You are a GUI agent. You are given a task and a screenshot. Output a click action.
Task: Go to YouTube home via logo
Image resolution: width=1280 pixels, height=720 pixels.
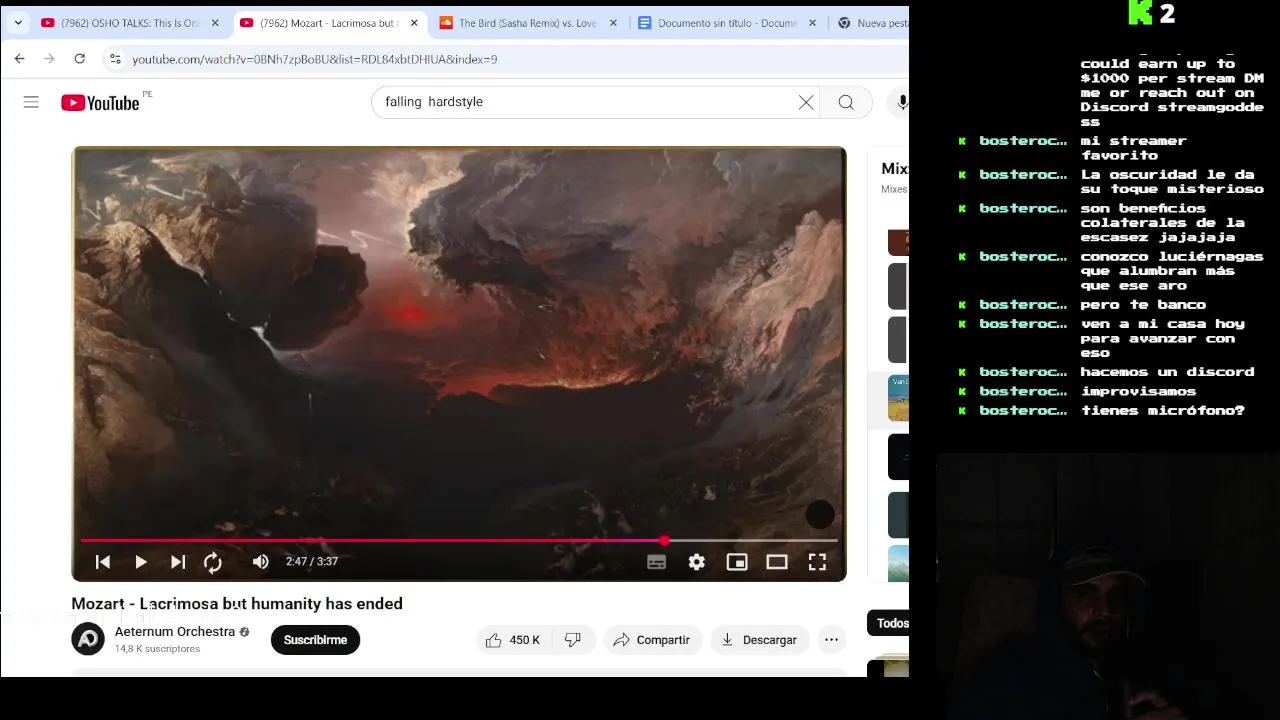coord(100,102)
